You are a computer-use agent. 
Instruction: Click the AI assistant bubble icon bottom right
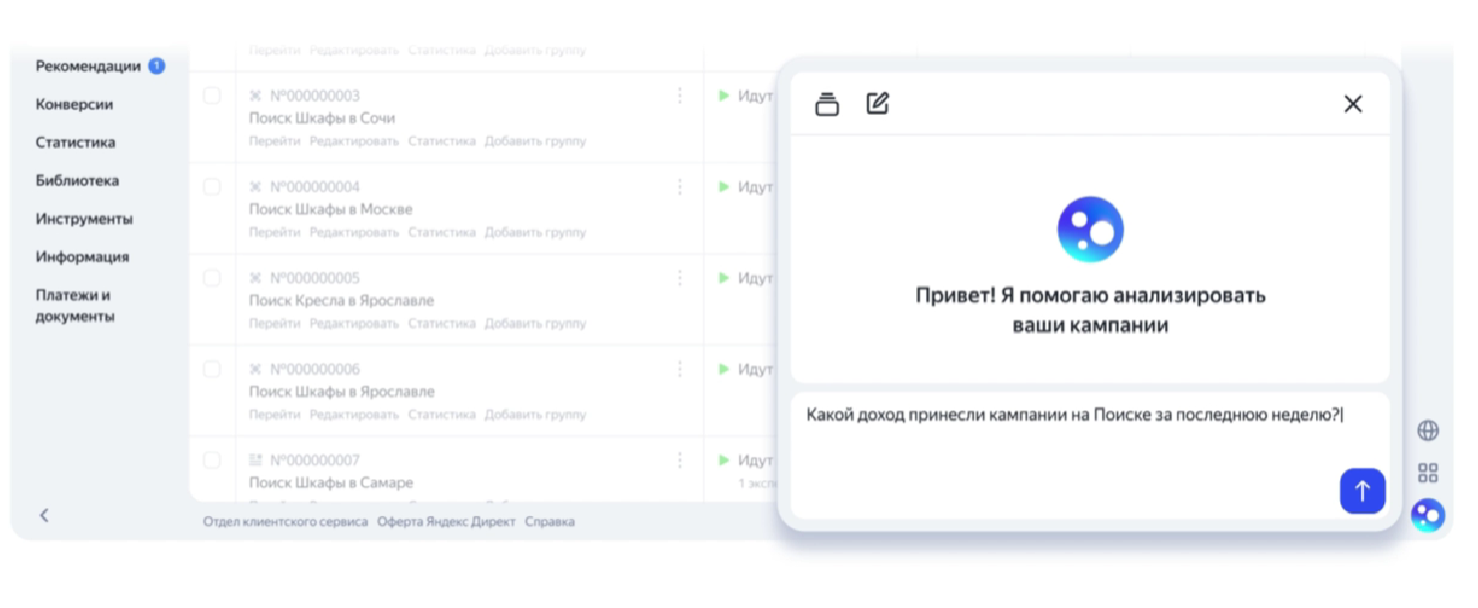click(x=1428, y=515)
